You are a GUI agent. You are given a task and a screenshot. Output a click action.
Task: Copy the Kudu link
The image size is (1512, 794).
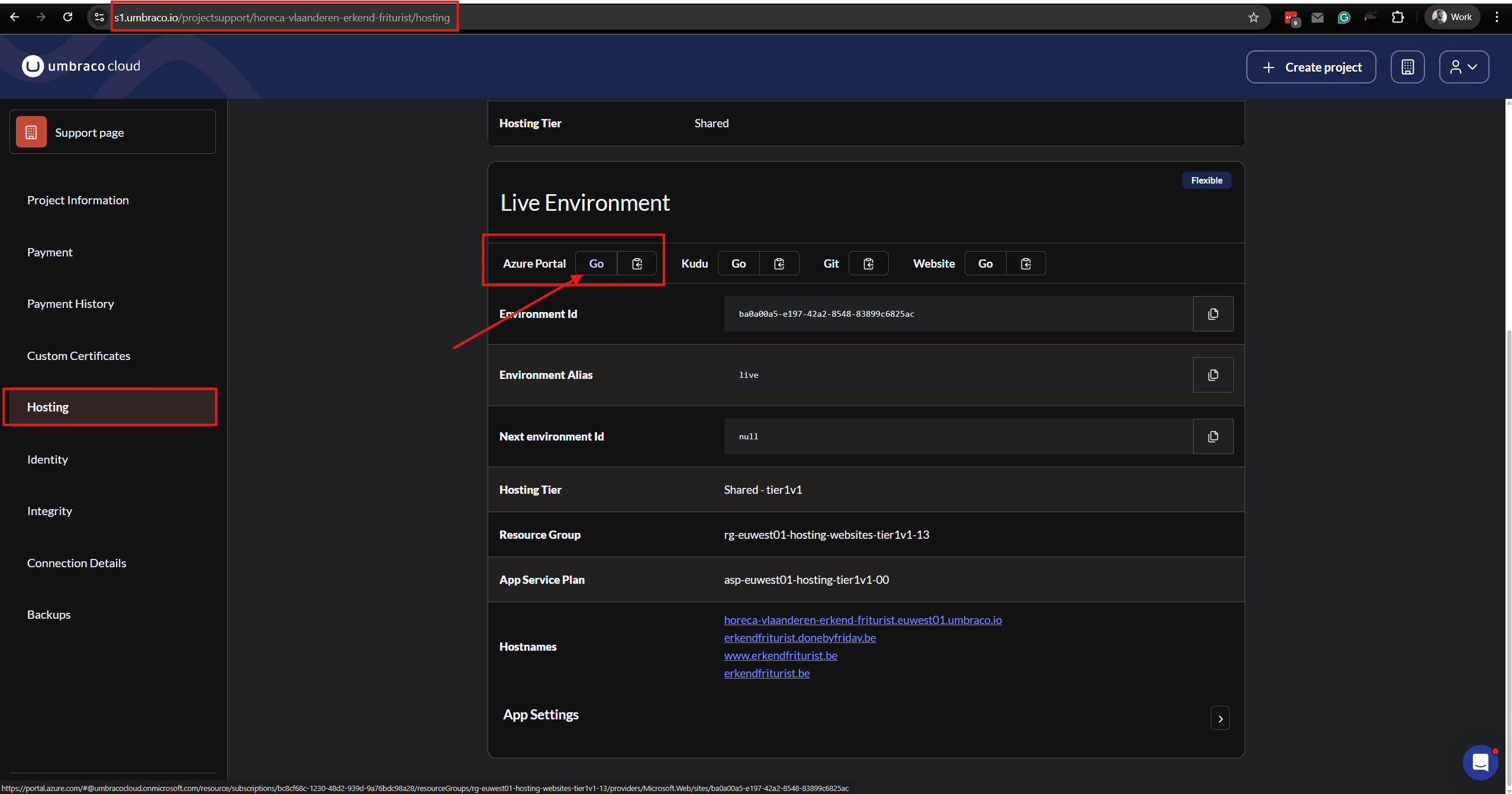tap(779, 263)
